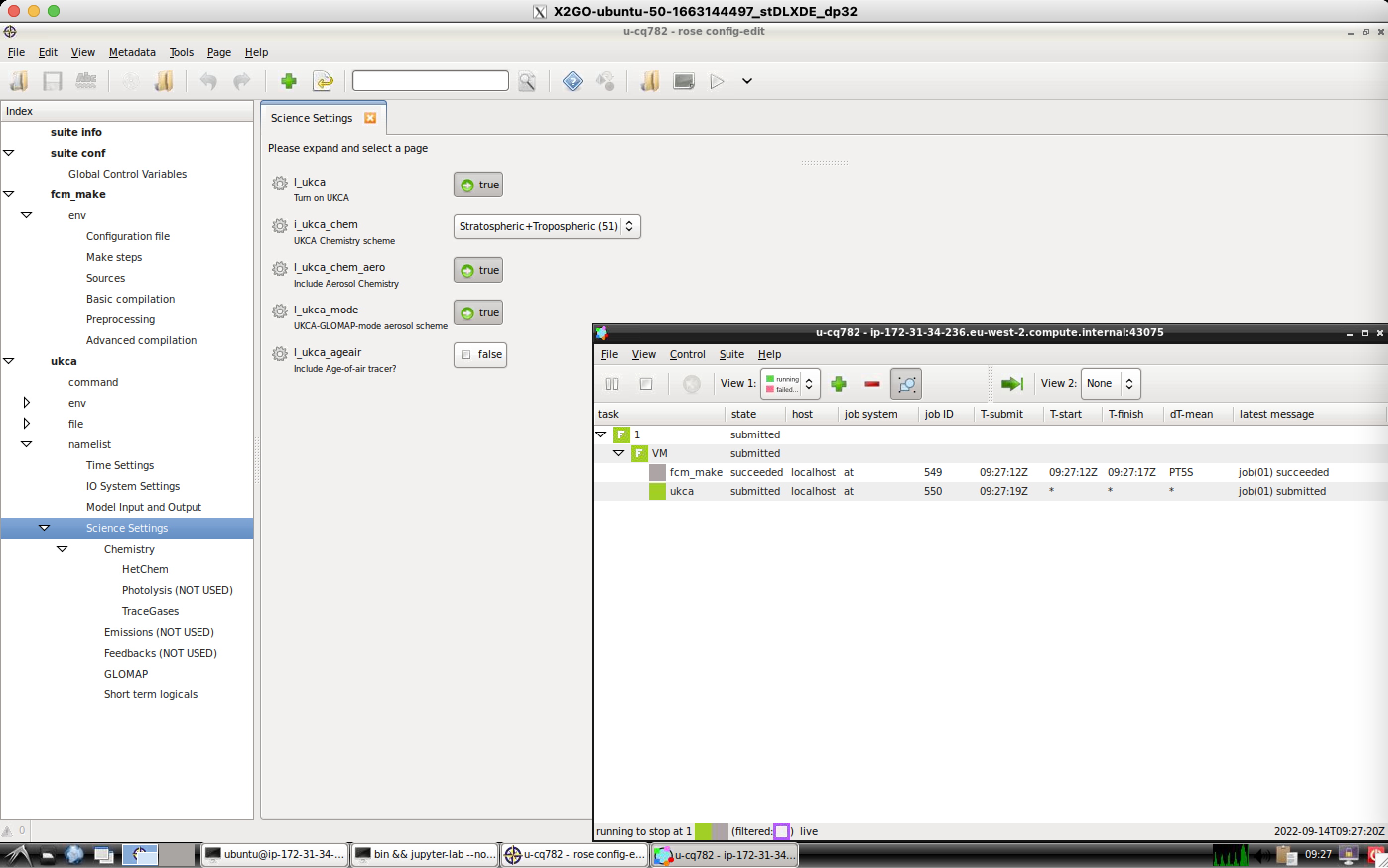The image size is (1388, 868).
Task: Click the Redo arrow icon
Action: (x=242, y=81)
